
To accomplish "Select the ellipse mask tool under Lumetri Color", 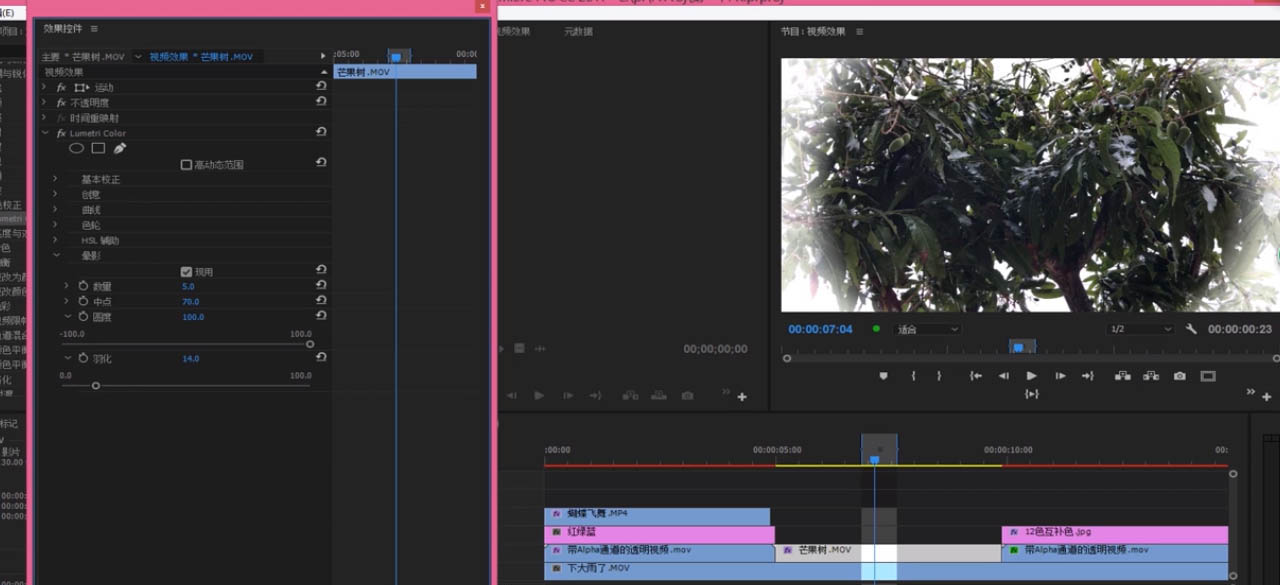I will tap(76, 148).
